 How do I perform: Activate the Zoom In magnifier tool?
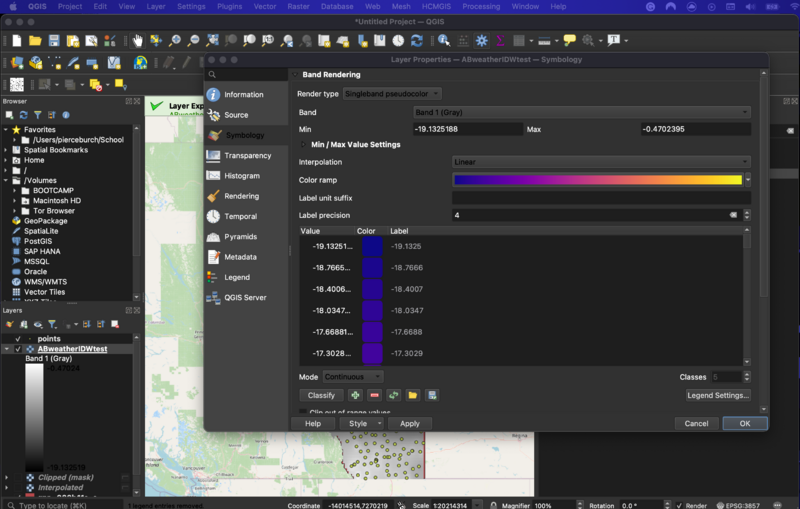[175, 41]
